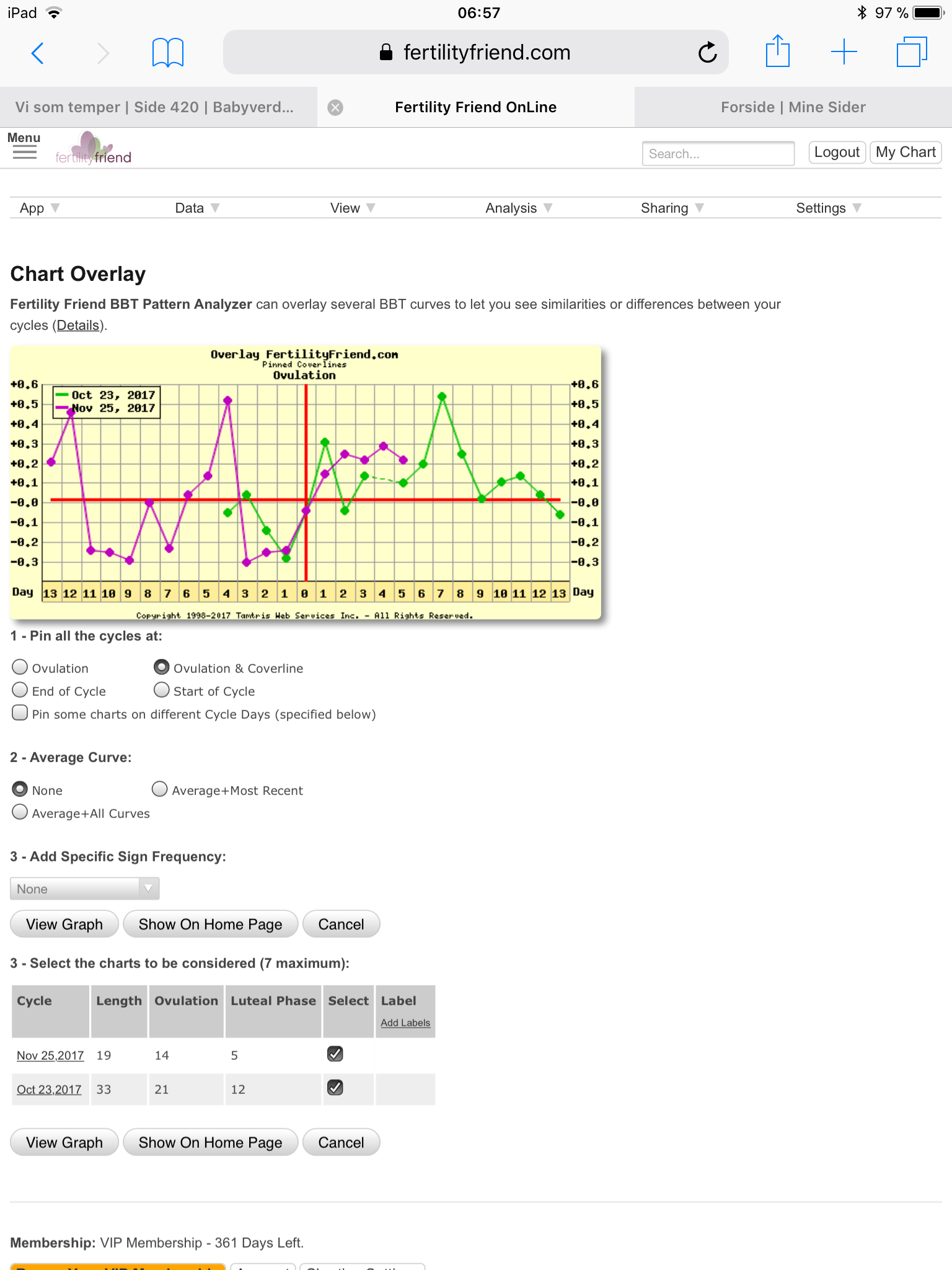The width and height of the screenshot is (952, 1270).
Task: Choose the Start of Cycle option
Action: 162,690
